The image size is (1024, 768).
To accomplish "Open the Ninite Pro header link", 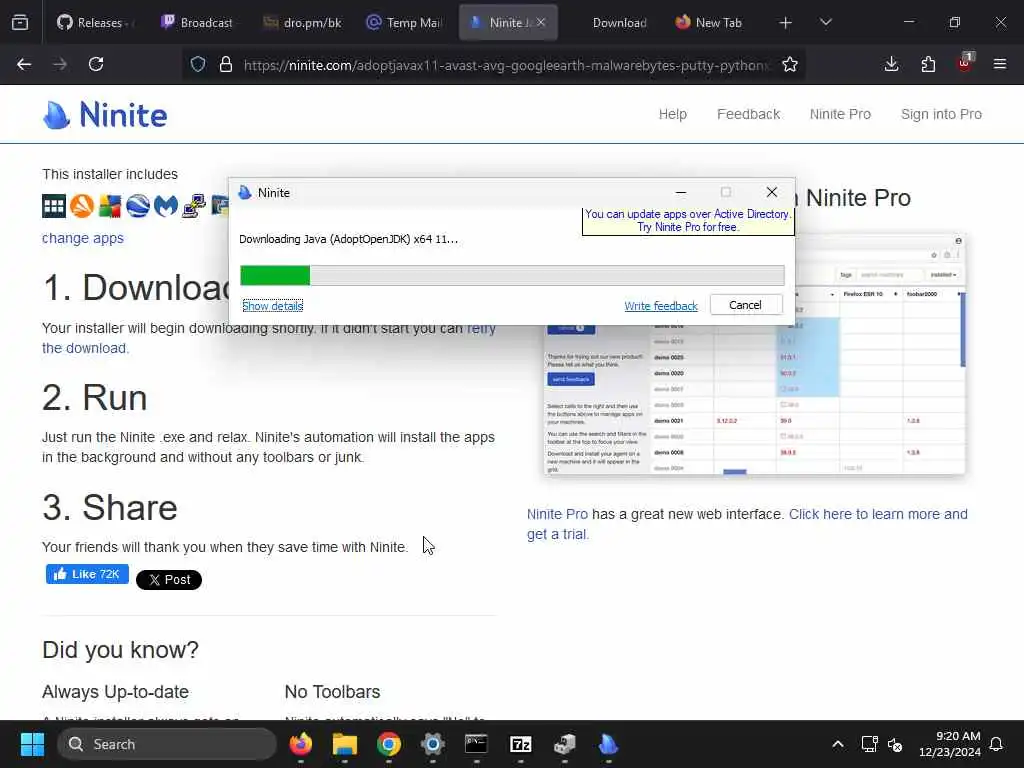I will click(840, 114).
